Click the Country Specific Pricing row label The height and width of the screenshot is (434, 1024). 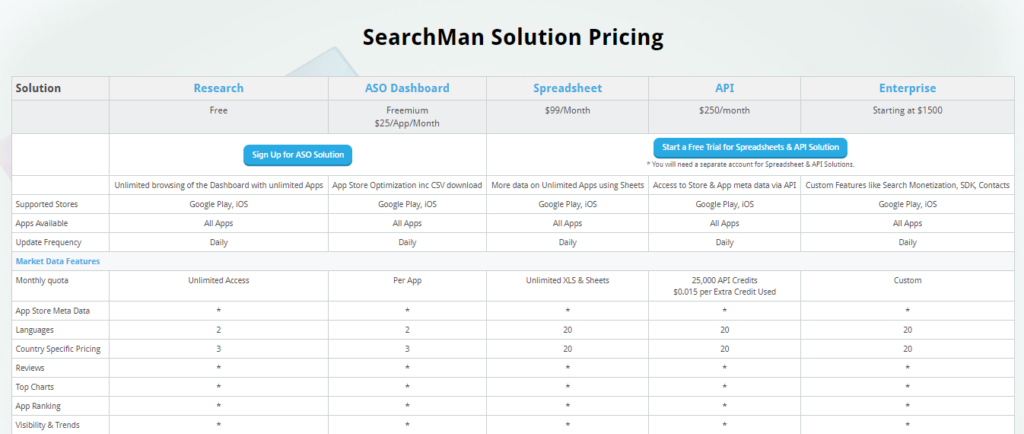(58, 349)
